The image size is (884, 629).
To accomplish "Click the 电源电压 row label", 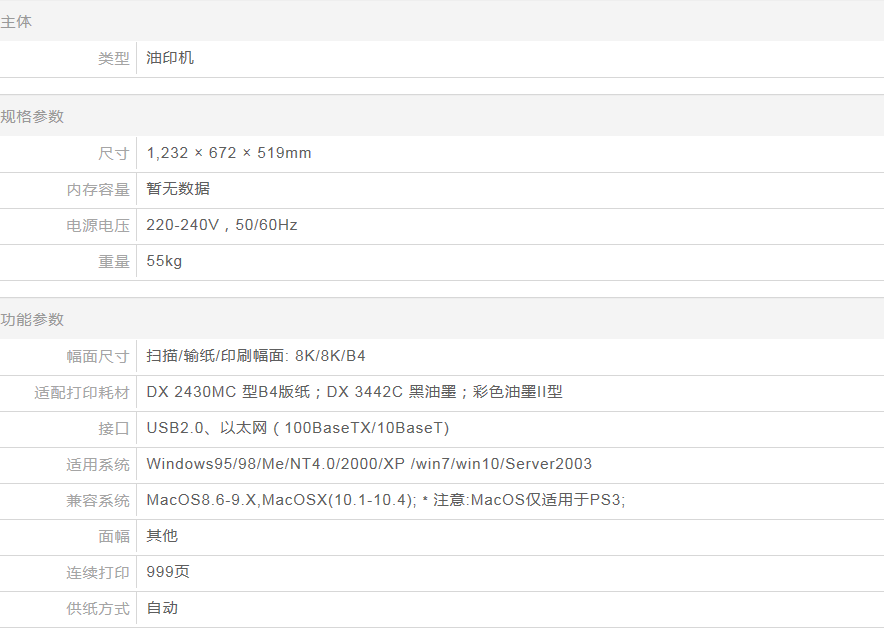I will click(x=98, y=226).
